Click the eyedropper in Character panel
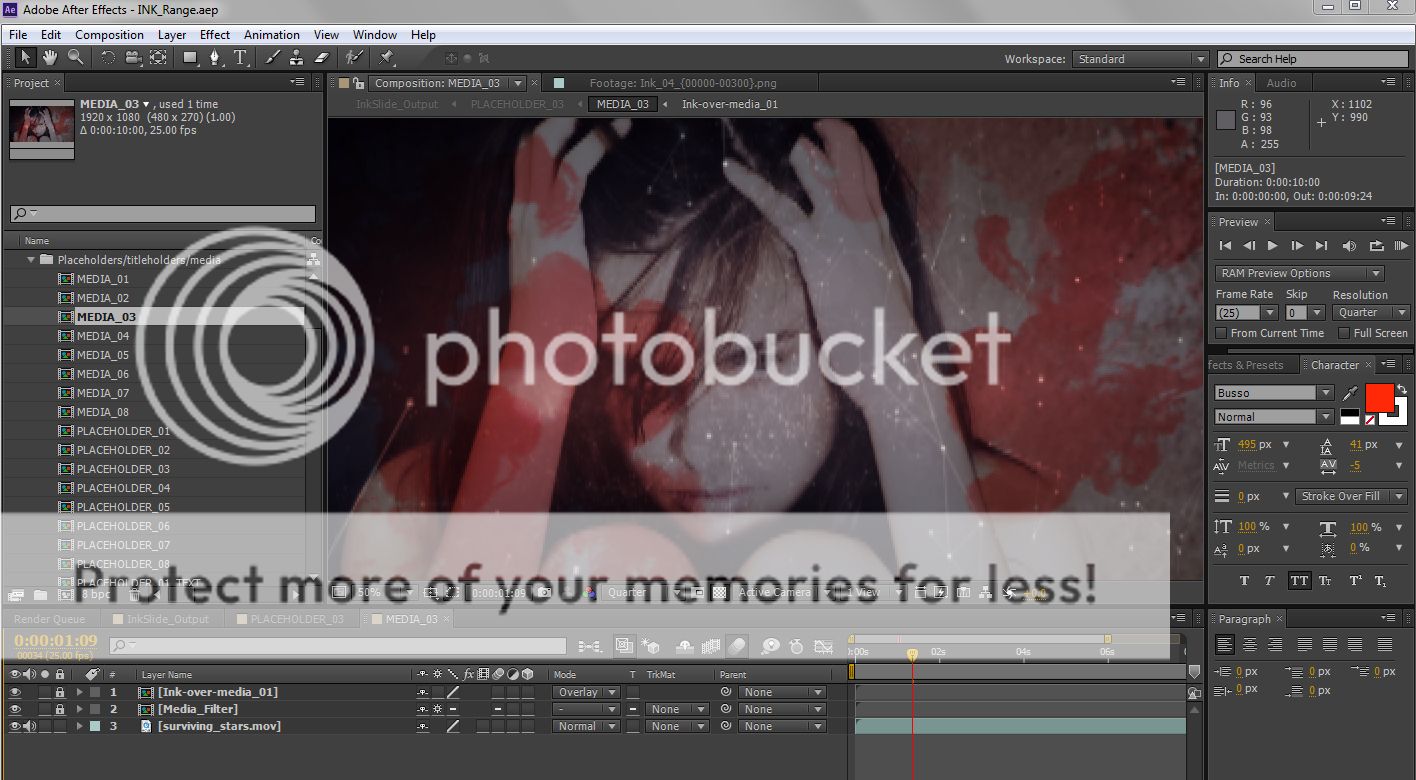The height and width of the screenshot is (780, 1416). [1351, 393]
